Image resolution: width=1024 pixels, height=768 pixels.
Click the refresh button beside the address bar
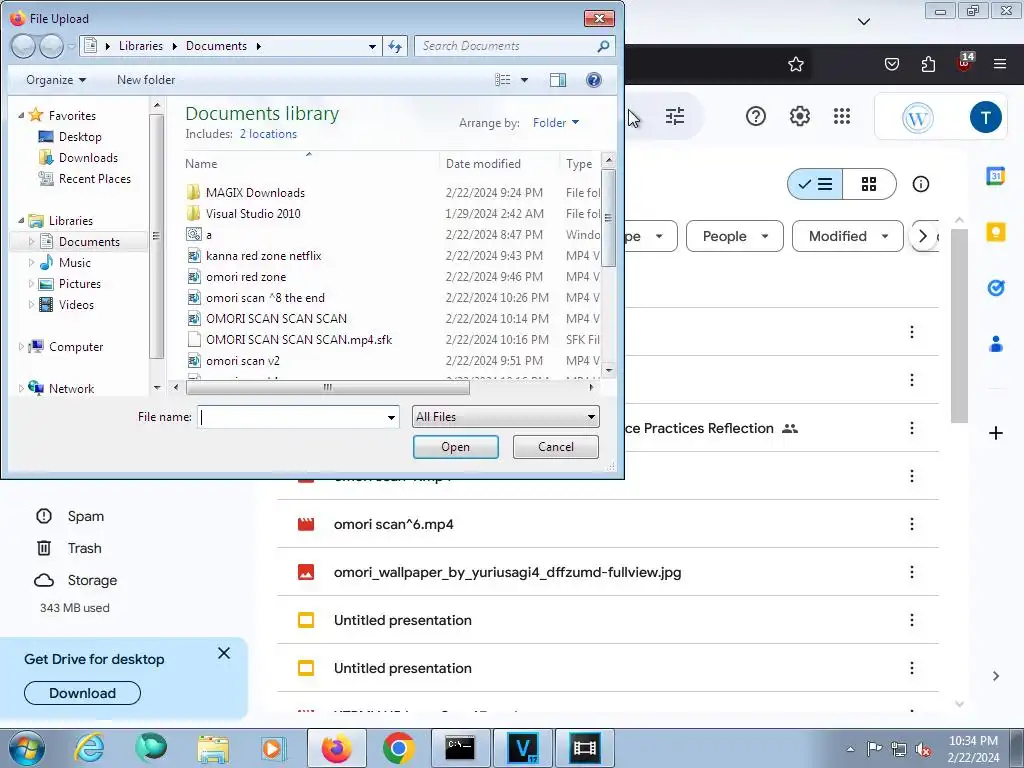click(x=395, y=46)
